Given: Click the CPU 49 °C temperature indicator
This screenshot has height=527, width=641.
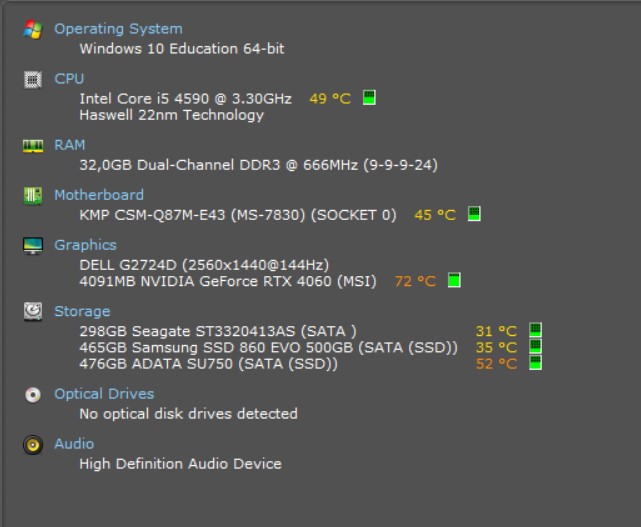Looking at the screenshot, I should pyautogui.click(x=330, y=99).
